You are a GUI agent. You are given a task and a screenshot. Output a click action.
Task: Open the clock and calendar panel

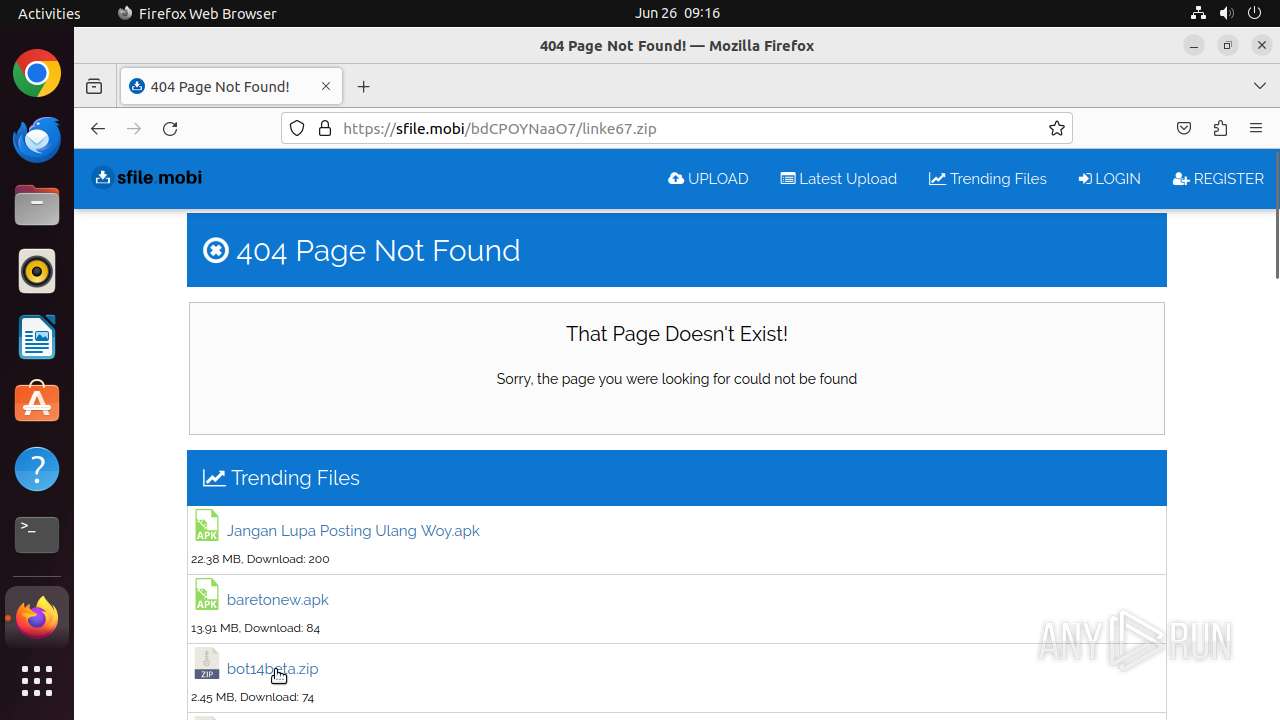point(677,13)
